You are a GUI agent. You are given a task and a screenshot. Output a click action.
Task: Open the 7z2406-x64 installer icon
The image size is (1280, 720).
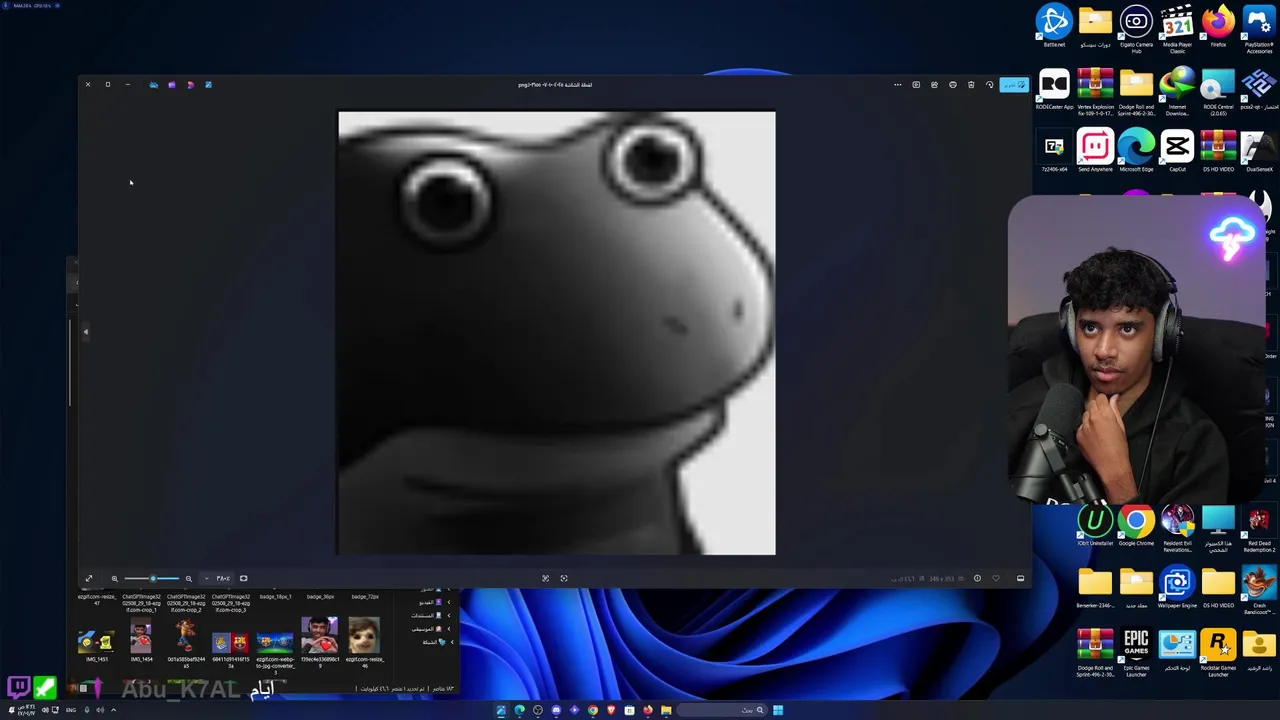[x=1054, y=151]
